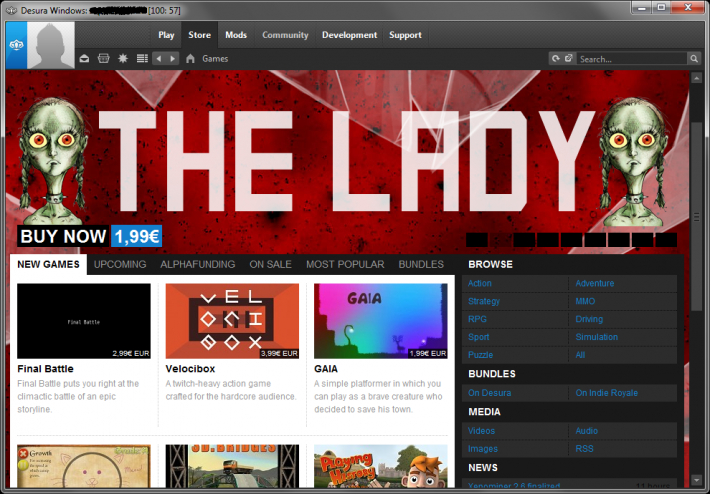Switch to MOST POPULAR tab
The image size is (710, 494).
coord(345,264)
